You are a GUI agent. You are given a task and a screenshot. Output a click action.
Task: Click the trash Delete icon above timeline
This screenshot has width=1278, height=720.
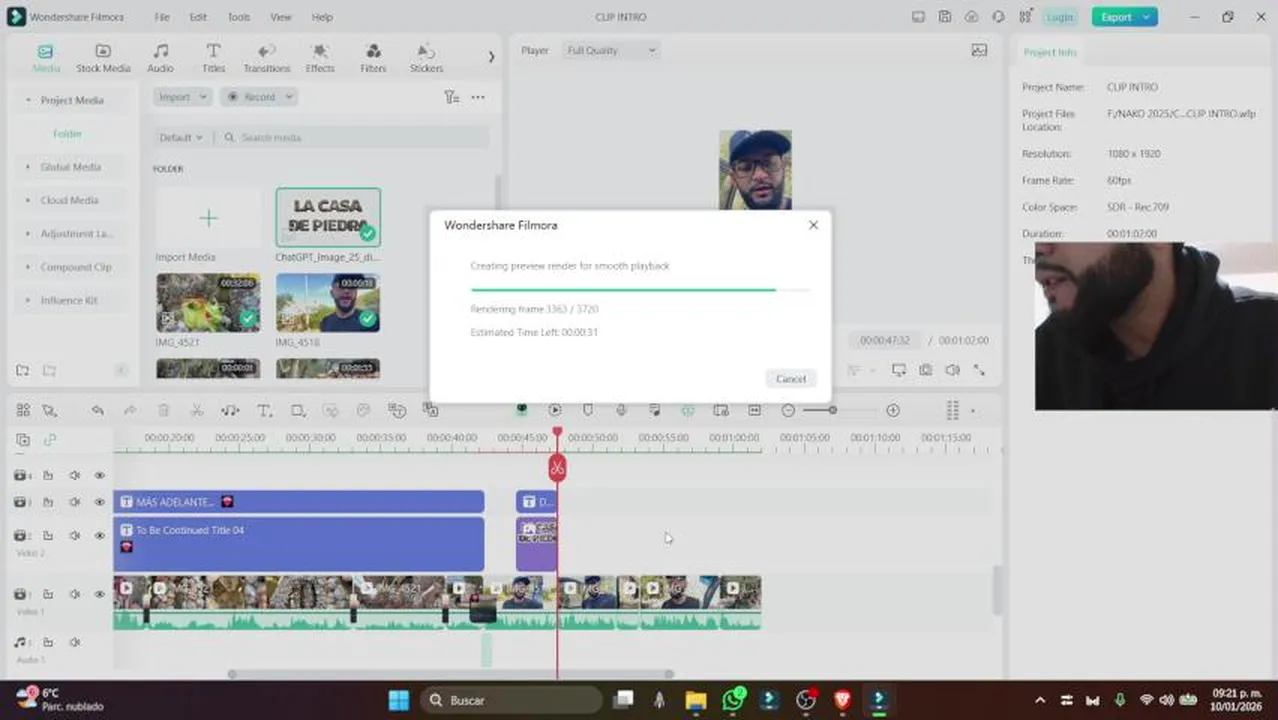click(x=164, y=410)
